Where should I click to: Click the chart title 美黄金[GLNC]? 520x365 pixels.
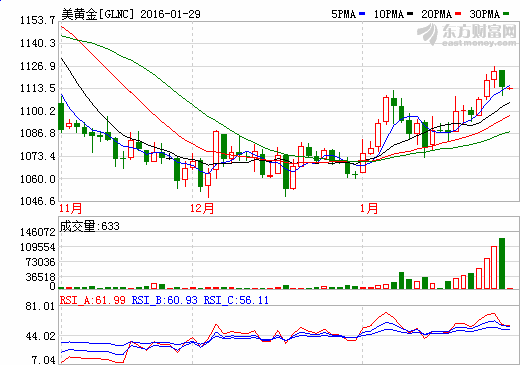(98, 14)
